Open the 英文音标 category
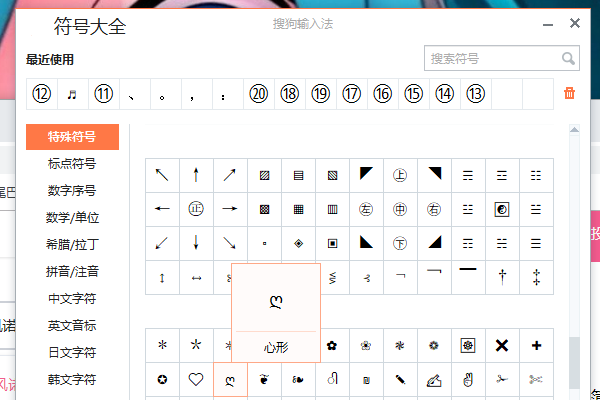The width and height of the screenshot is (600, 400). pyautogui.click(x=72, y=325)
